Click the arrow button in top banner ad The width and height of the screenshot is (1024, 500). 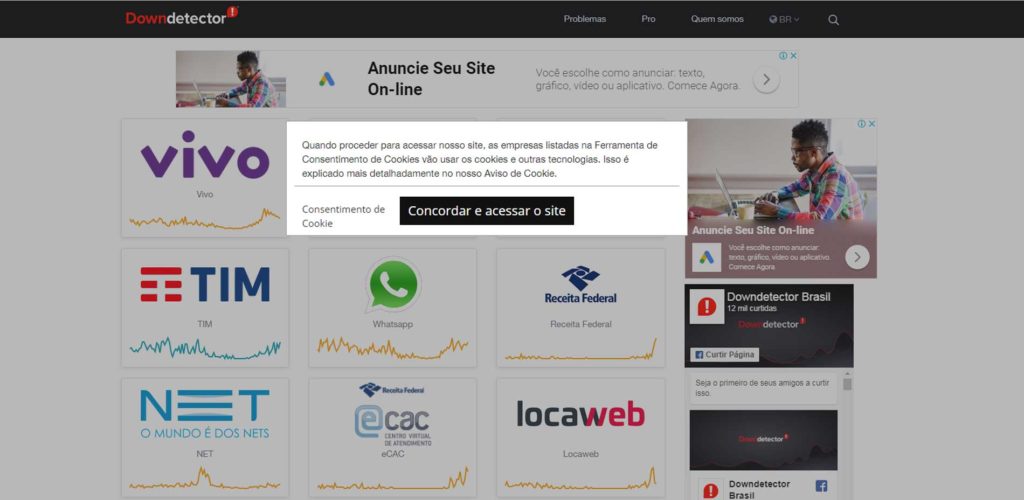pos(767,80)
